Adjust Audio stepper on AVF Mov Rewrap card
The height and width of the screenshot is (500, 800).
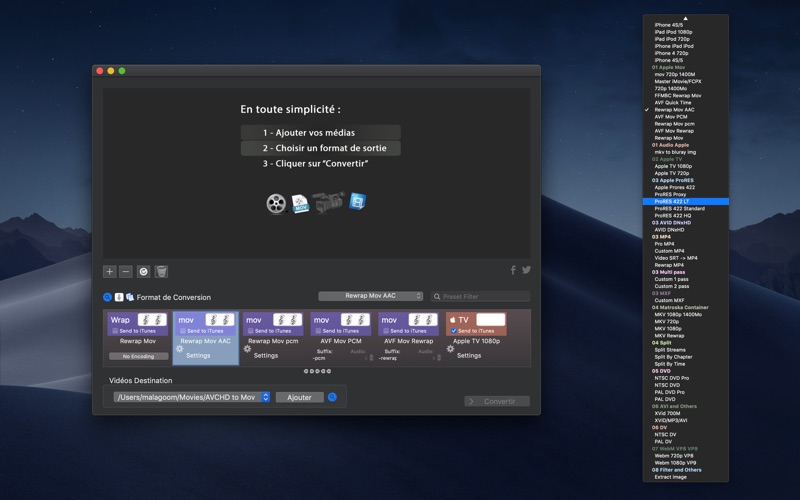(439, 358)
